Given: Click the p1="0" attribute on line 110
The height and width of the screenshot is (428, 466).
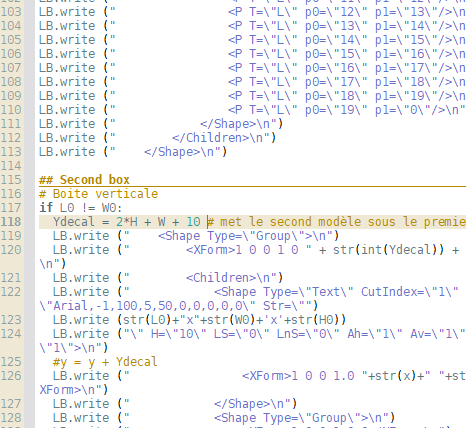Looking at the screenshot, I should click(x=402, y=110).
